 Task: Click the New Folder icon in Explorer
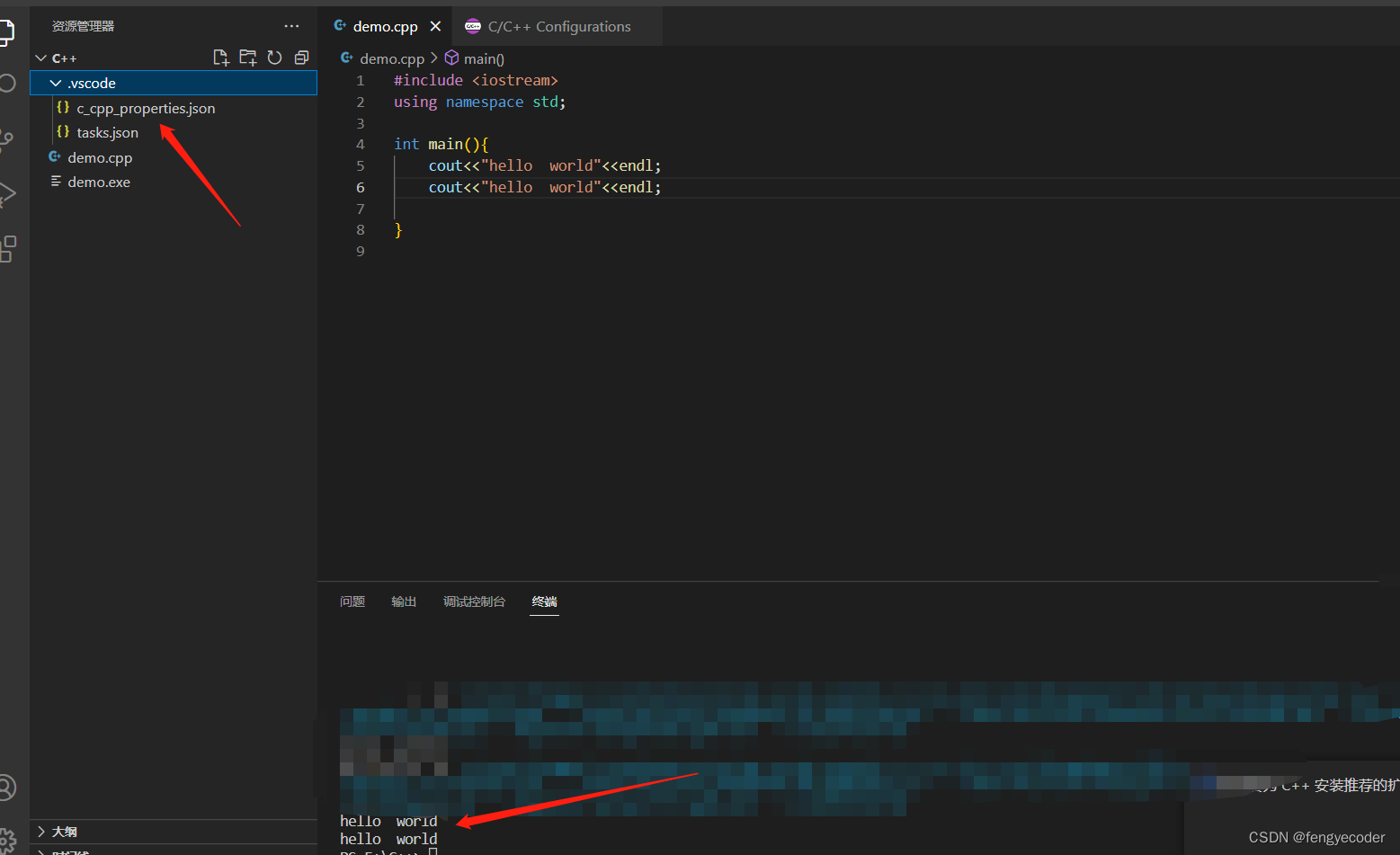247,58
